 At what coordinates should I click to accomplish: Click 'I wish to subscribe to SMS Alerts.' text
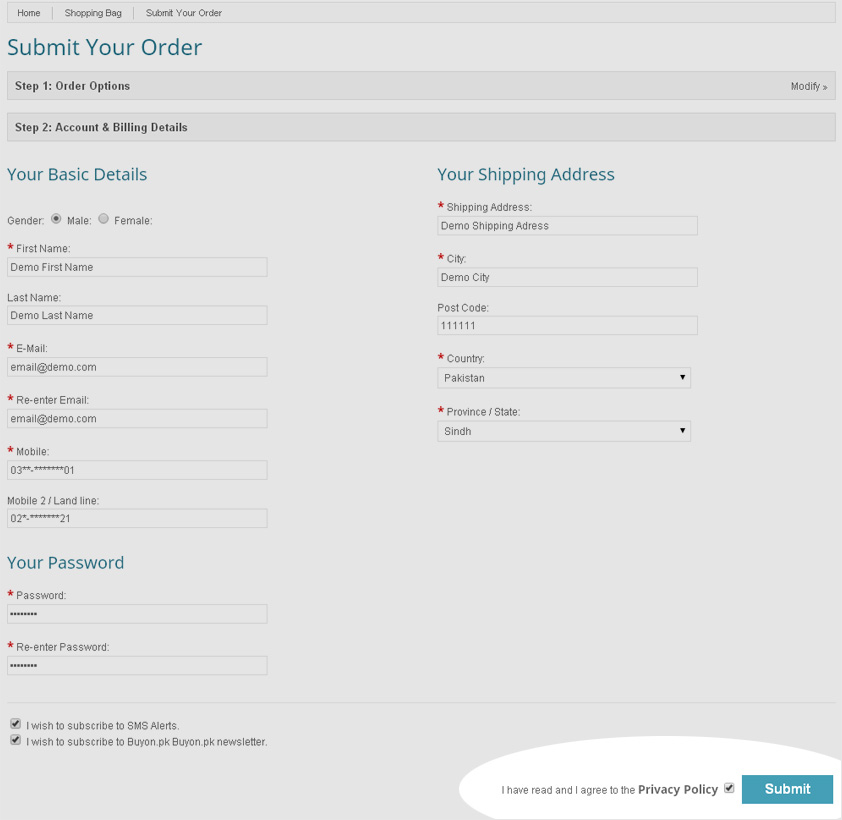click(x=103, y=726)
